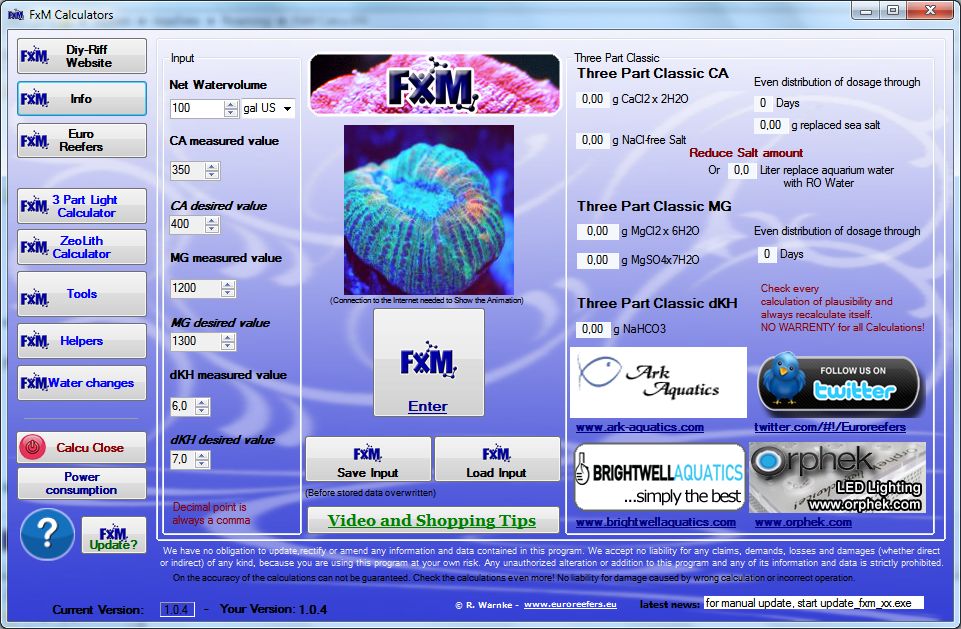961x629 pixels.
Task: Click the MG distribution Days field
Action: pos(766,254)
